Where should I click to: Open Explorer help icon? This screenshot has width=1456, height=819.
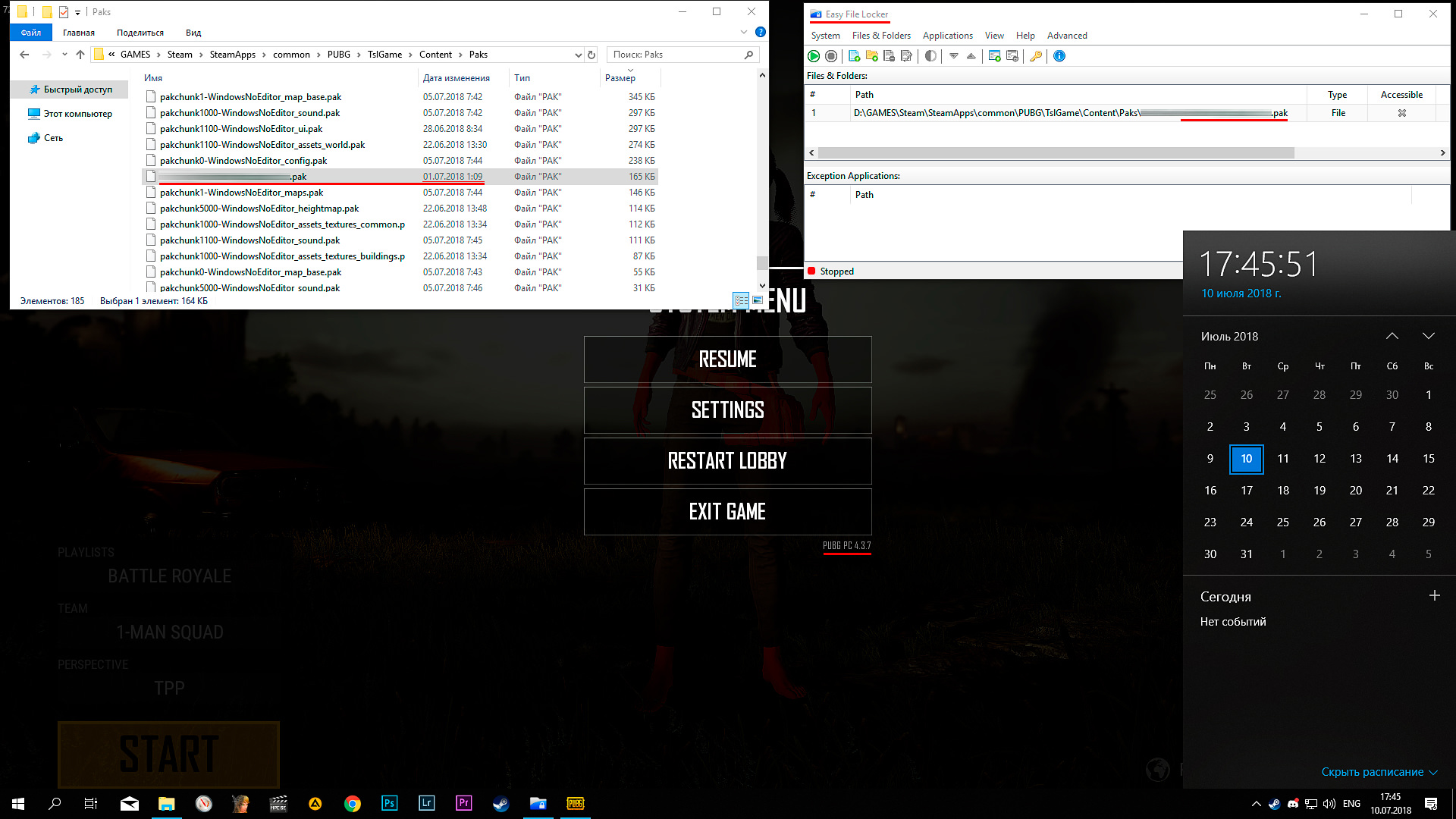tap(760, 32)
